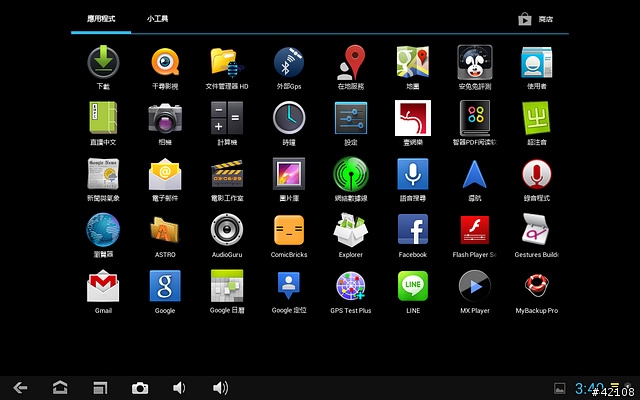Open the PDF reader app

pos(475,118)
